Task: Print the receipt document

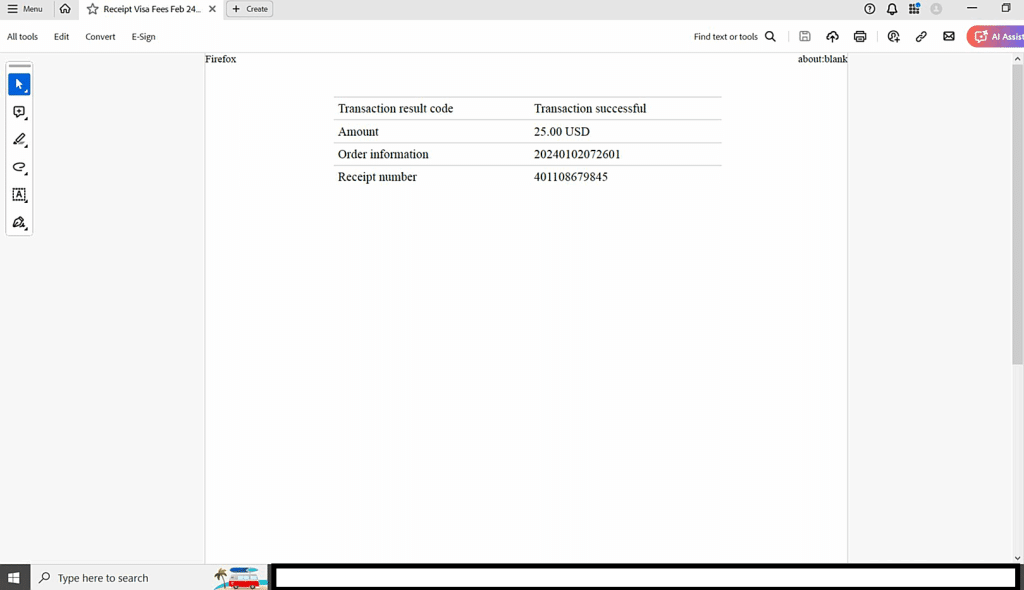Action: (860, 37)
